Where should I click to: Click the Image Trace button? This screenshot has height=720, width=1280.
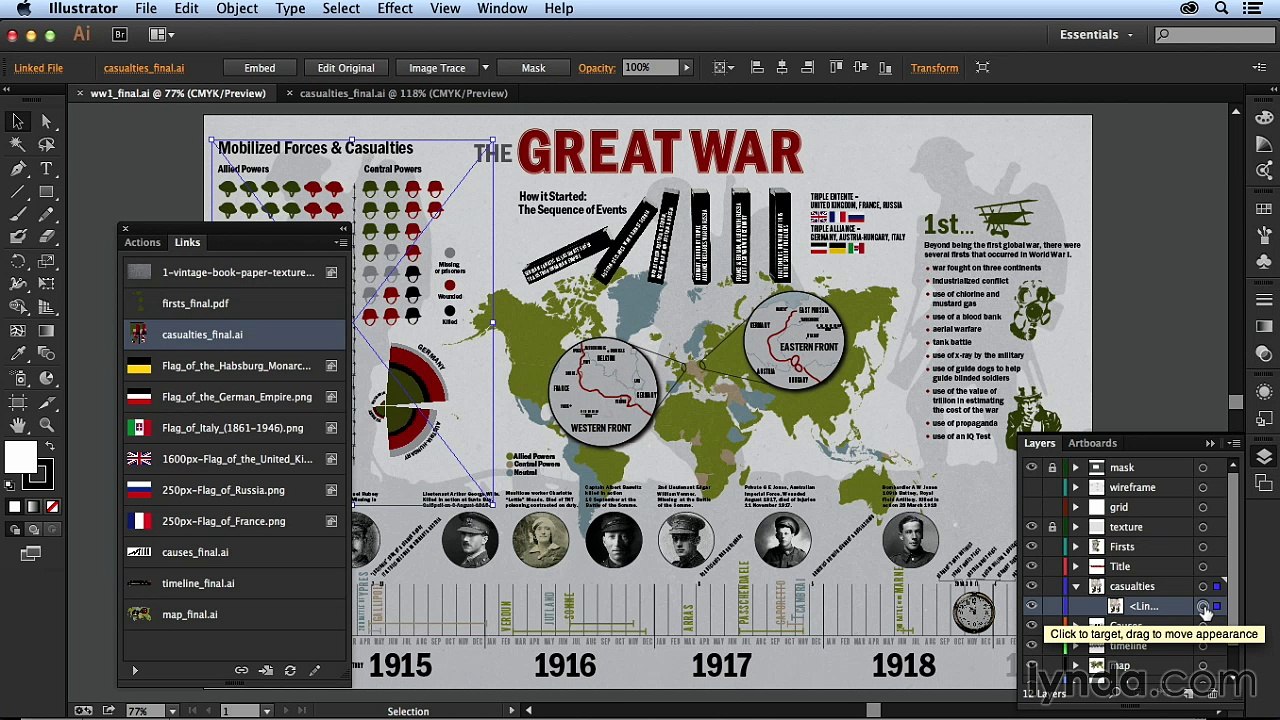point(437,68)
